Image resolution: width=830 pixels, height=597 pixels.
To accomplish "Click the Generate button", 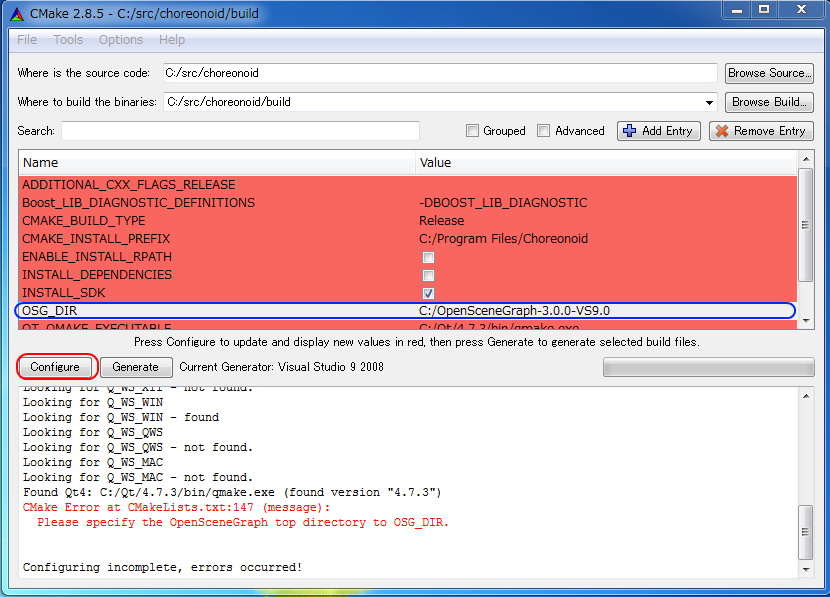I will pyautogui.click(x=135, y=367).
